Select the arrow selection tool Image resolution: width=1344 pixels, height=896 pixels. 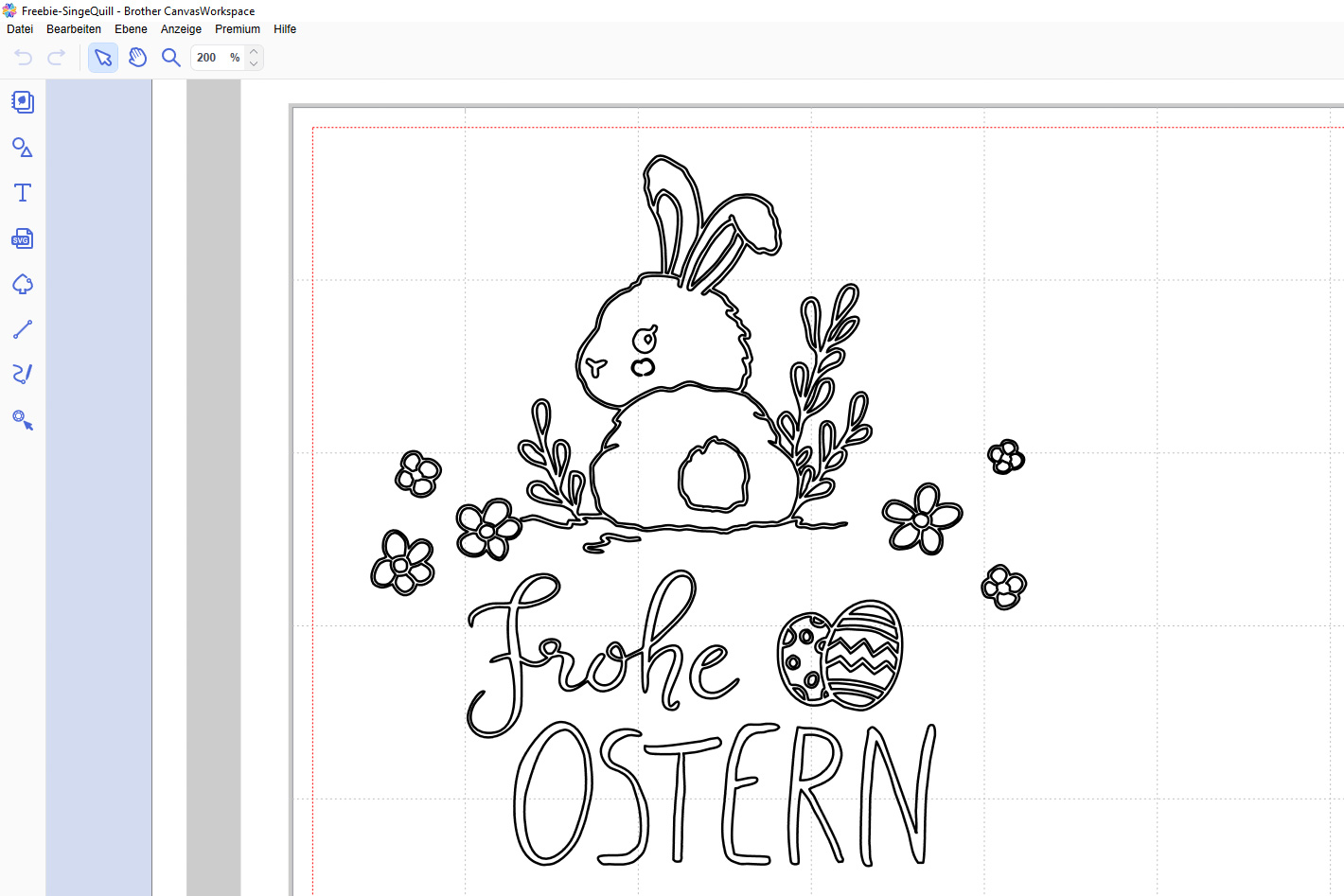coord(103,58)
